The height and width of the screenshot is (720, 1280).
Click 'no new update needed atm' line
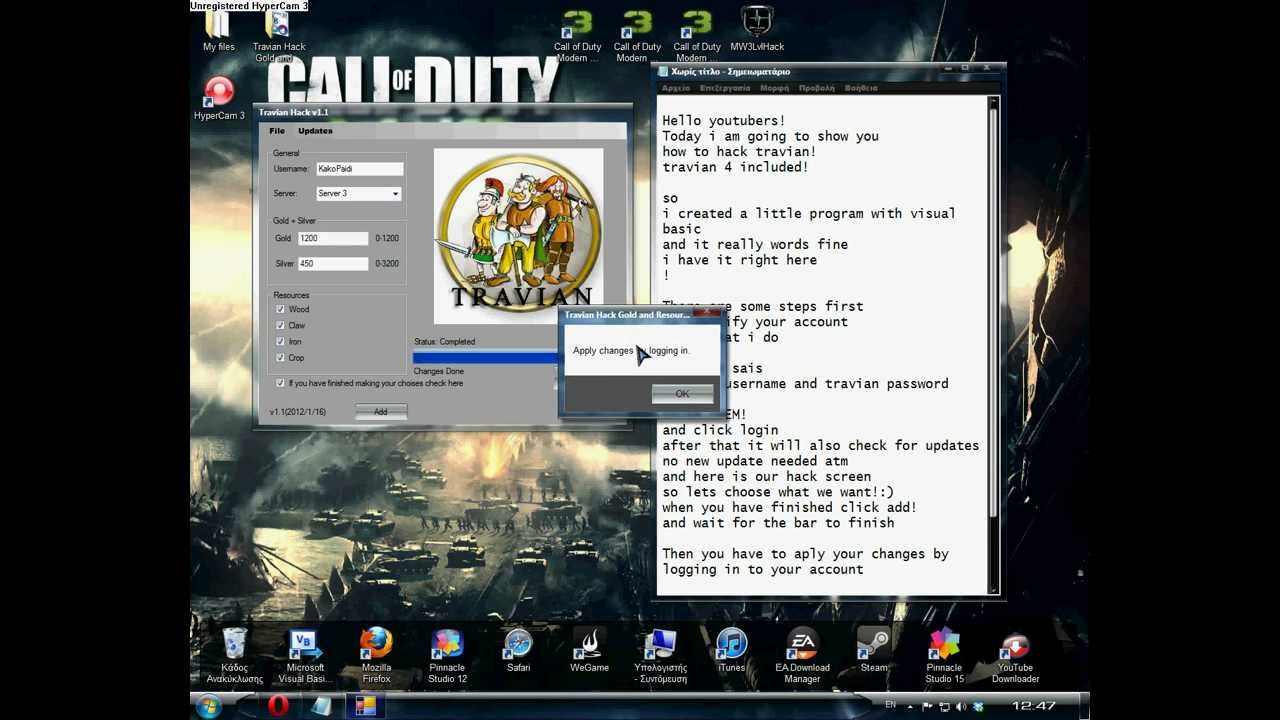(755, 461)
